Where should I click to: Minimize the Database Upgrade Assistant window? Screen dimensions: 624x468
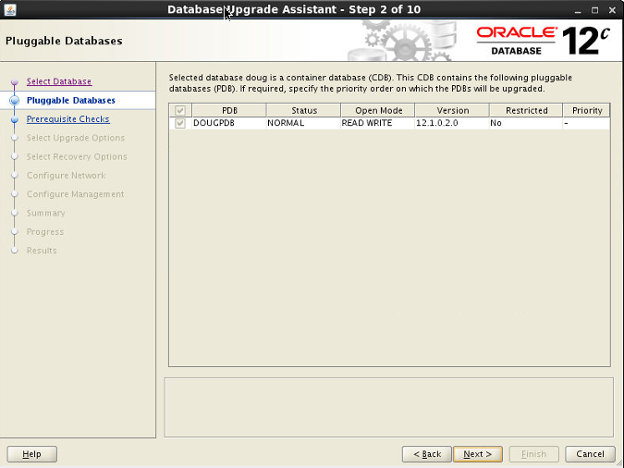[x=578, y=9]
